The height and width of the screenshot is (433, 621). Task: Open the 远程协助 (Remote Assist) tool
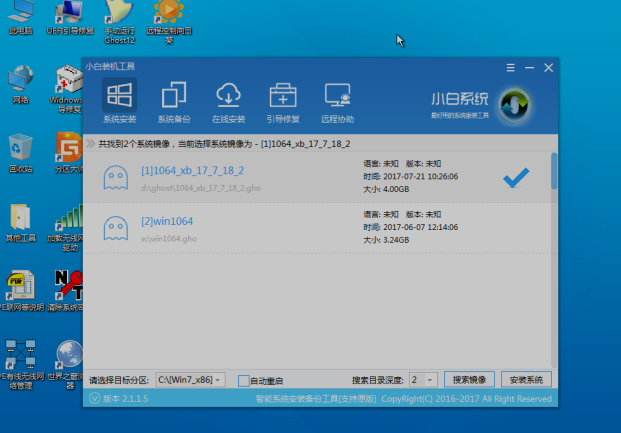(338, 102)
